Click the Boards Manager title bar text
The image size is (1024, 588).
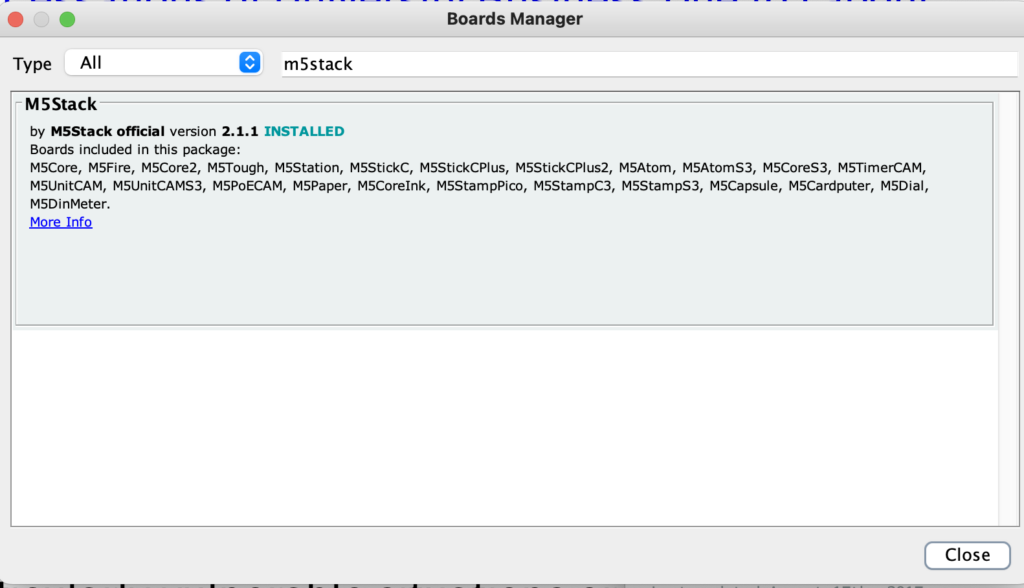point(515,19)
